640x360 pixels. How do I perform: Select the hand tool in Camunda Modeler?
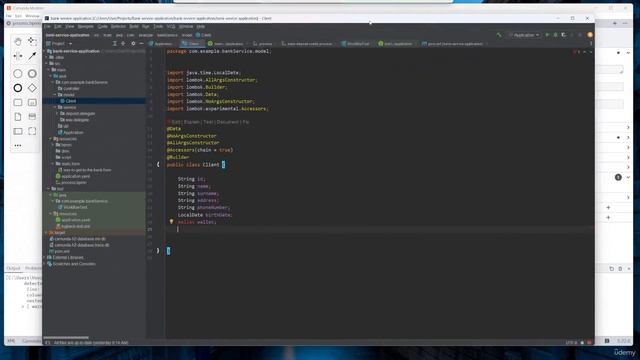coord(18,42)
